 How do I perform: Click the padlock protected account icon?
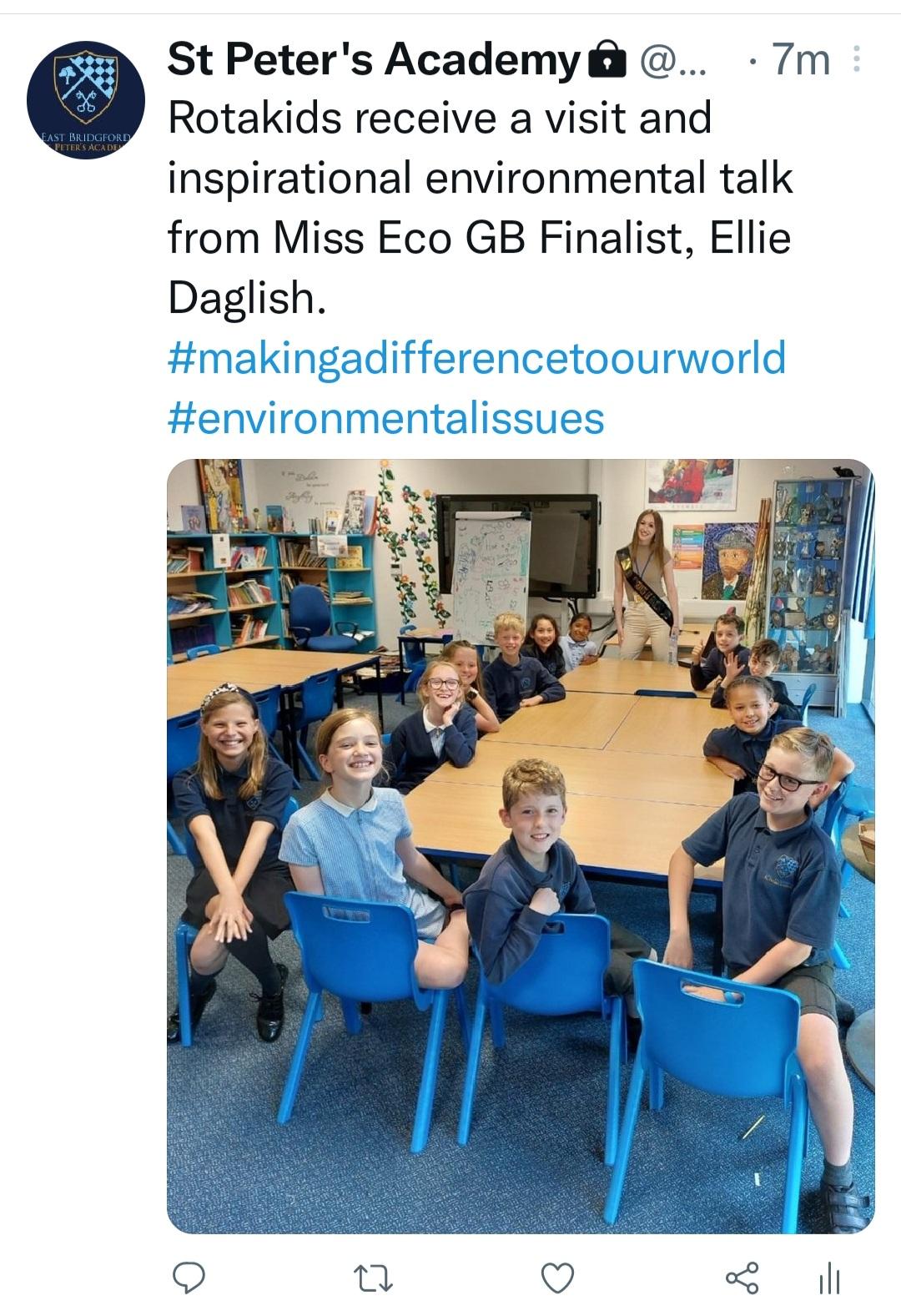click(607, 60)
